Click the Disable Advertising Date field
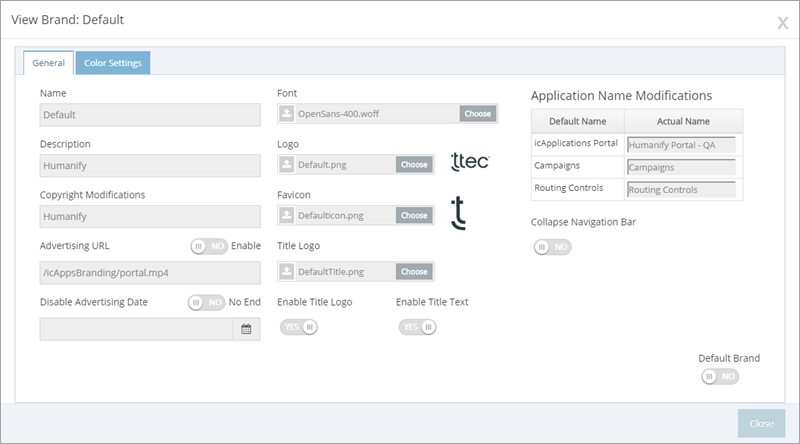The width and height of the screenshot is (800, 444). point(136,329)
